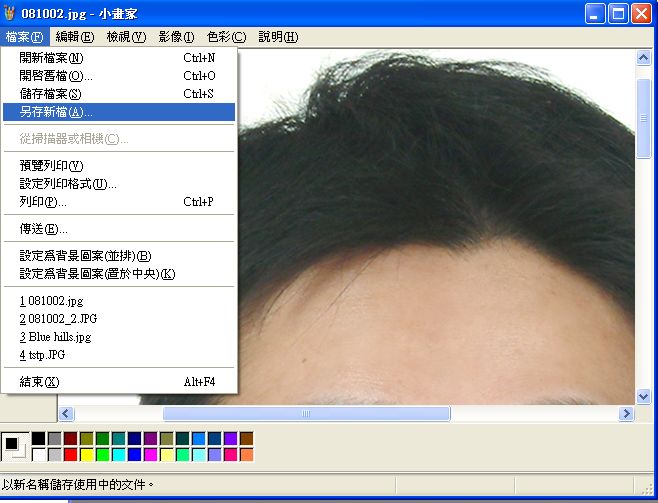
Task: Click the horizontal scrollbar left arrow
Action: (66, 413)
